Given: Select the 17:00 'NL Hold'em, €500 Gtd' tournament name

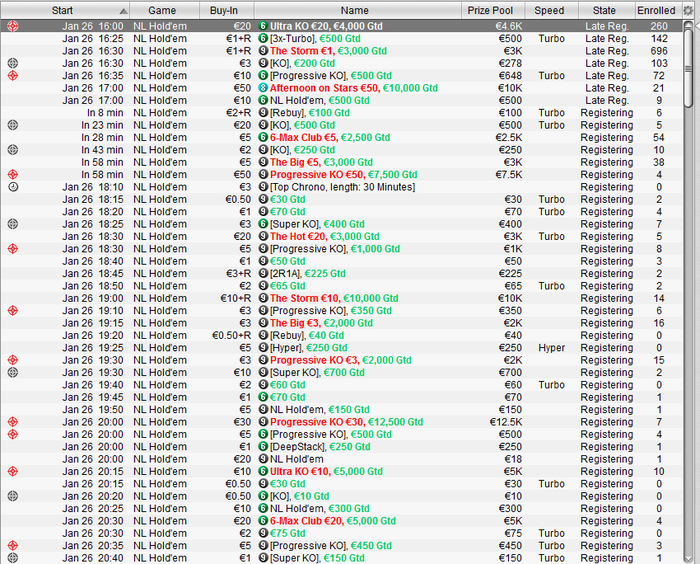Looking at the screenshot, I should (x=320, y=100).
